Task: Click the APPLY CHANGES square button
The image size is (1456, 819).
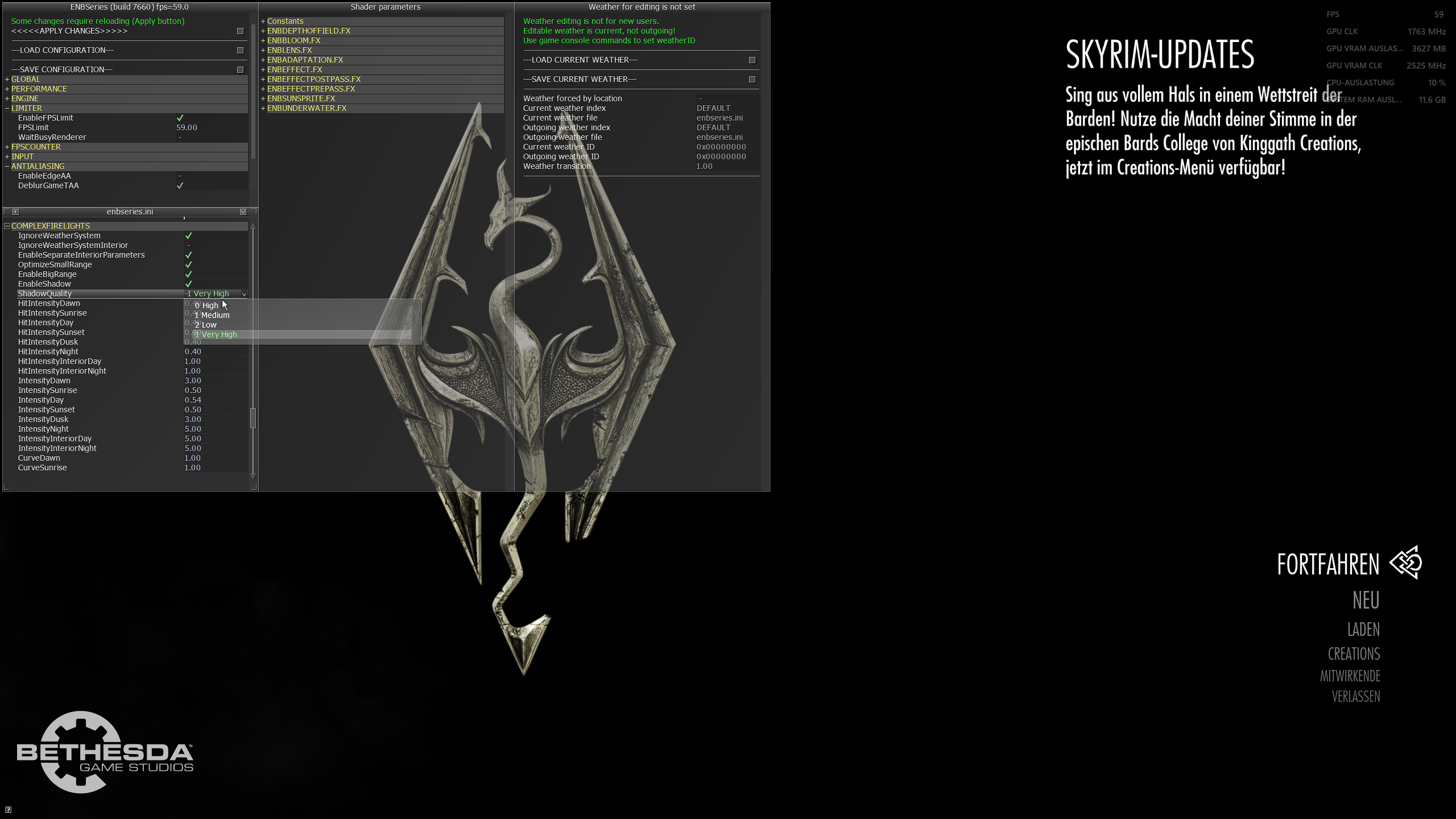Action: click(x=240, y=31)
